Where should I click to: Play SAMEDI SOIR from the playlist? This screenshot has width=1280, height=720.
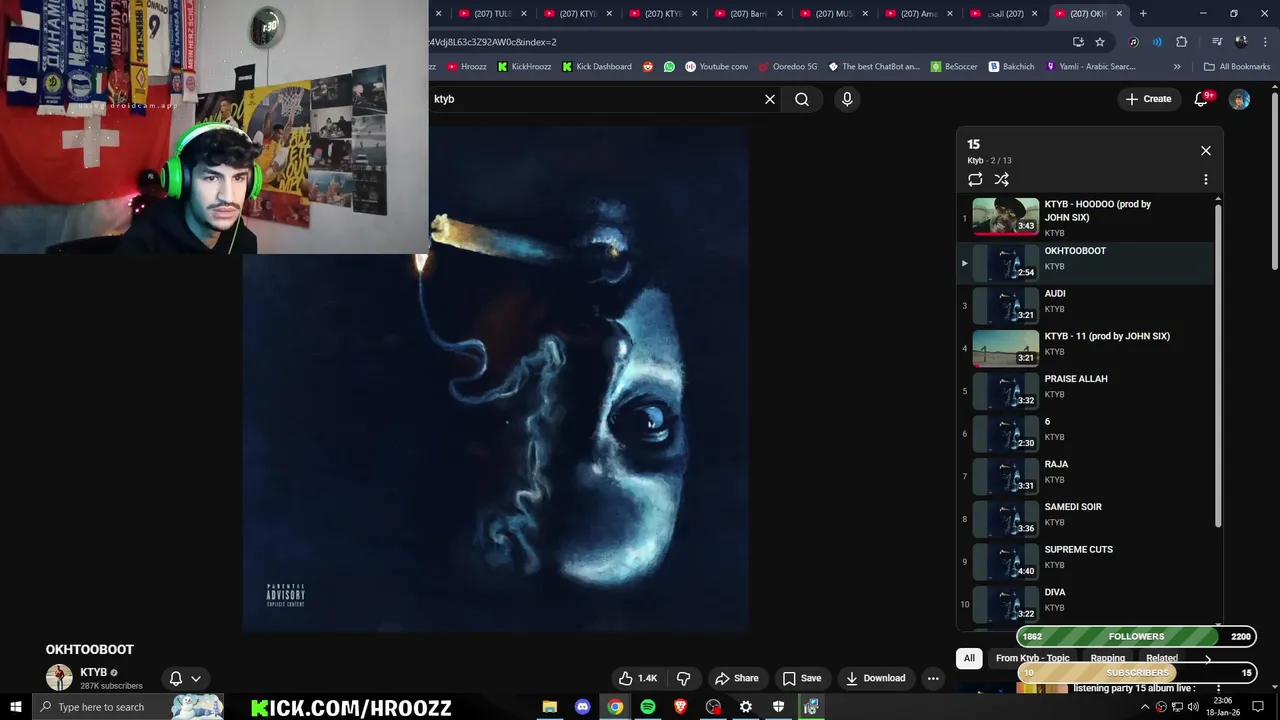[1085, 519]
